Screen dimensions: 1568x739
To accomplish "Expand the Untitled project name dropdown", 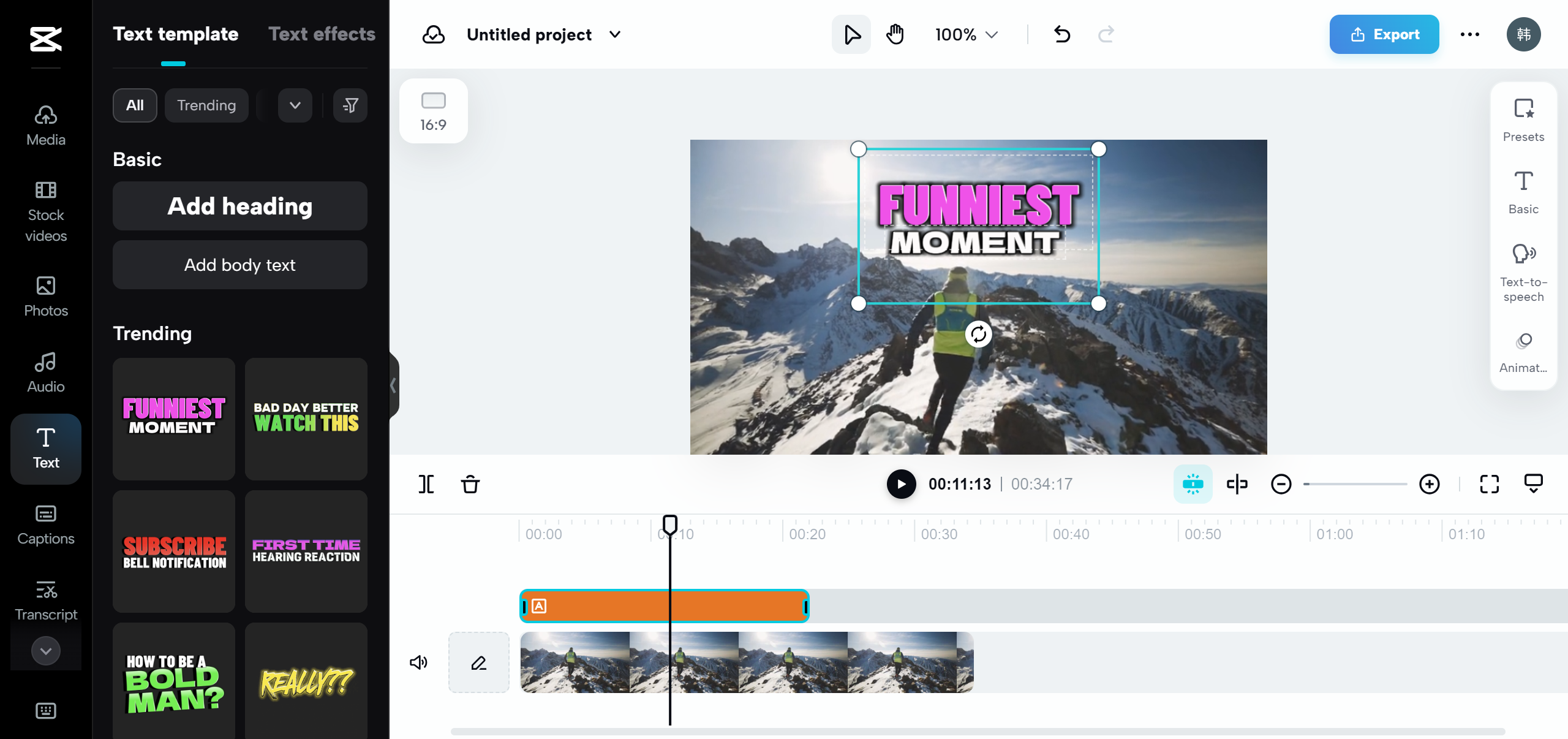I will point(615,34).
